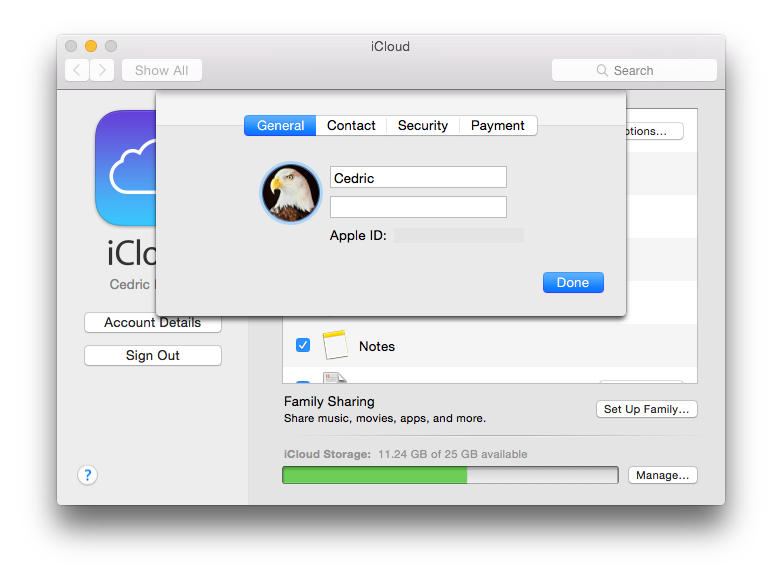Click the eagle profile picture

pos(291,193)
